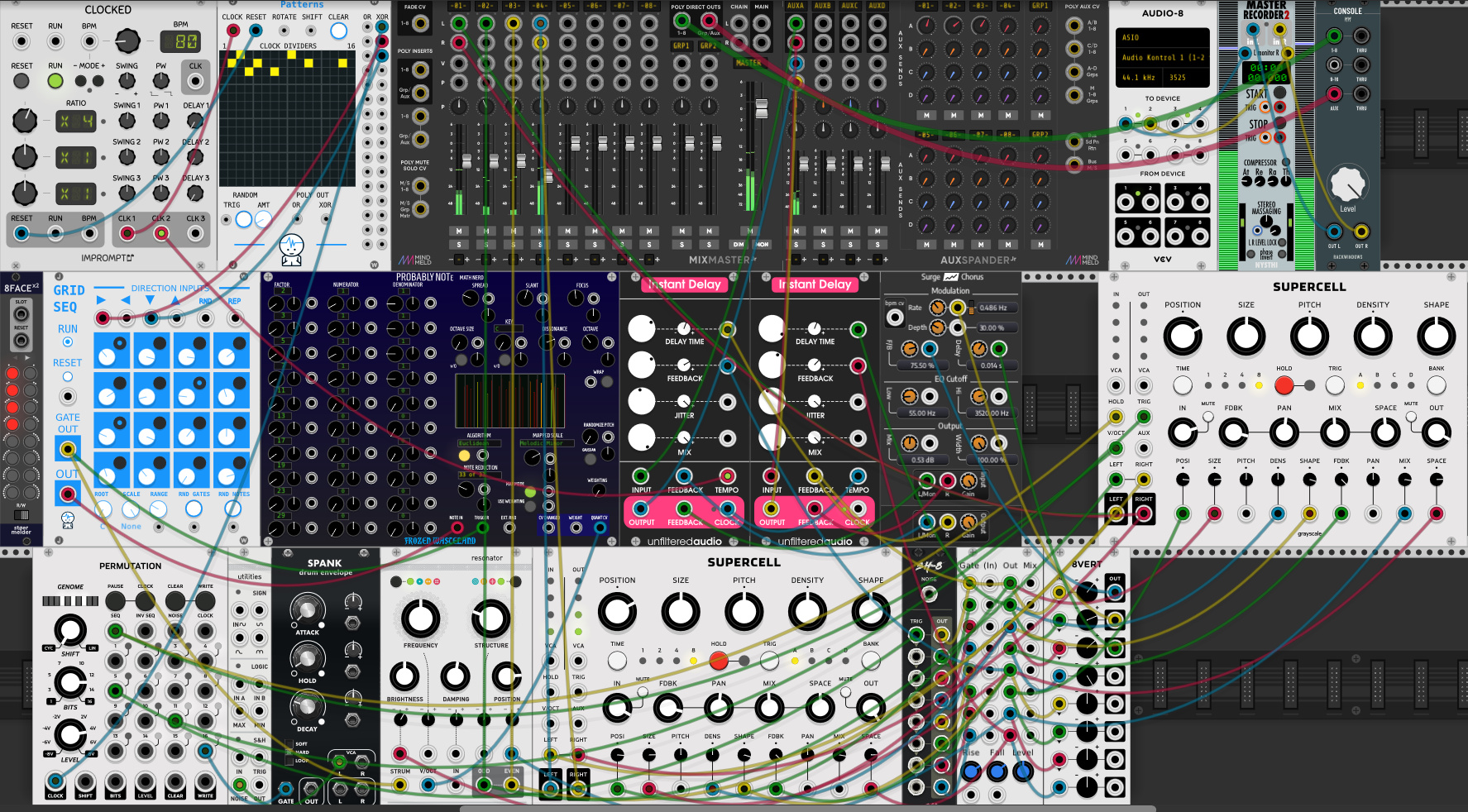Click the REP direction input jack on Grid Seq
The image size is (1468, 812).
(235, 318)
